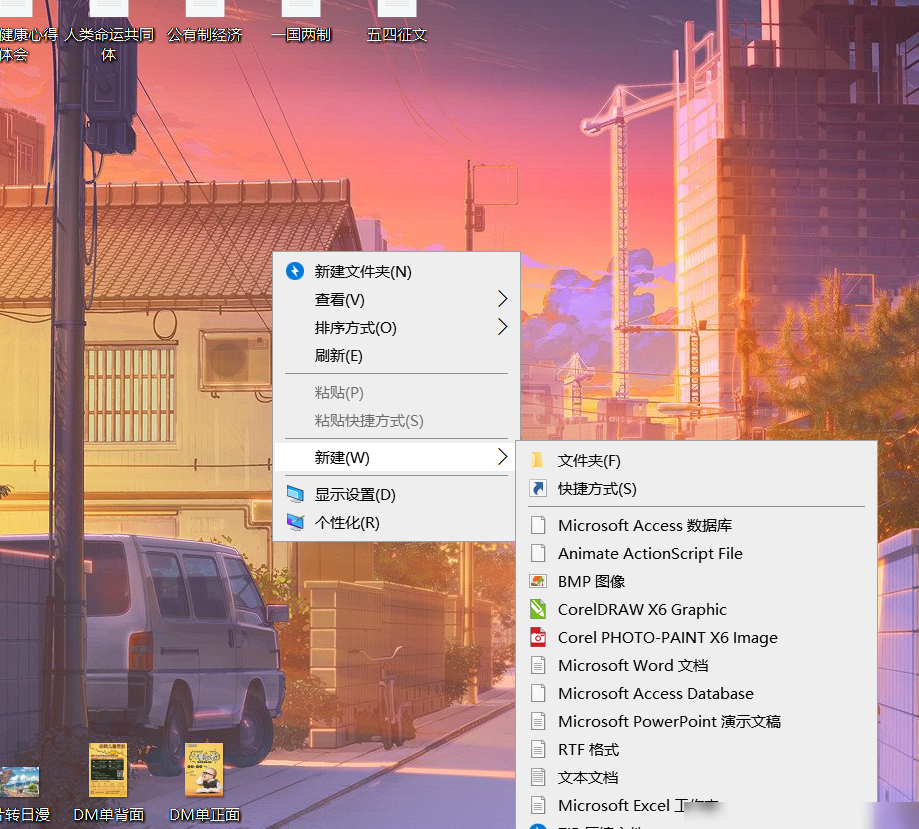Screen dimensions: 919x829
Task: Click the yellow folder icon in submenu
Action: tap(537, 460)
